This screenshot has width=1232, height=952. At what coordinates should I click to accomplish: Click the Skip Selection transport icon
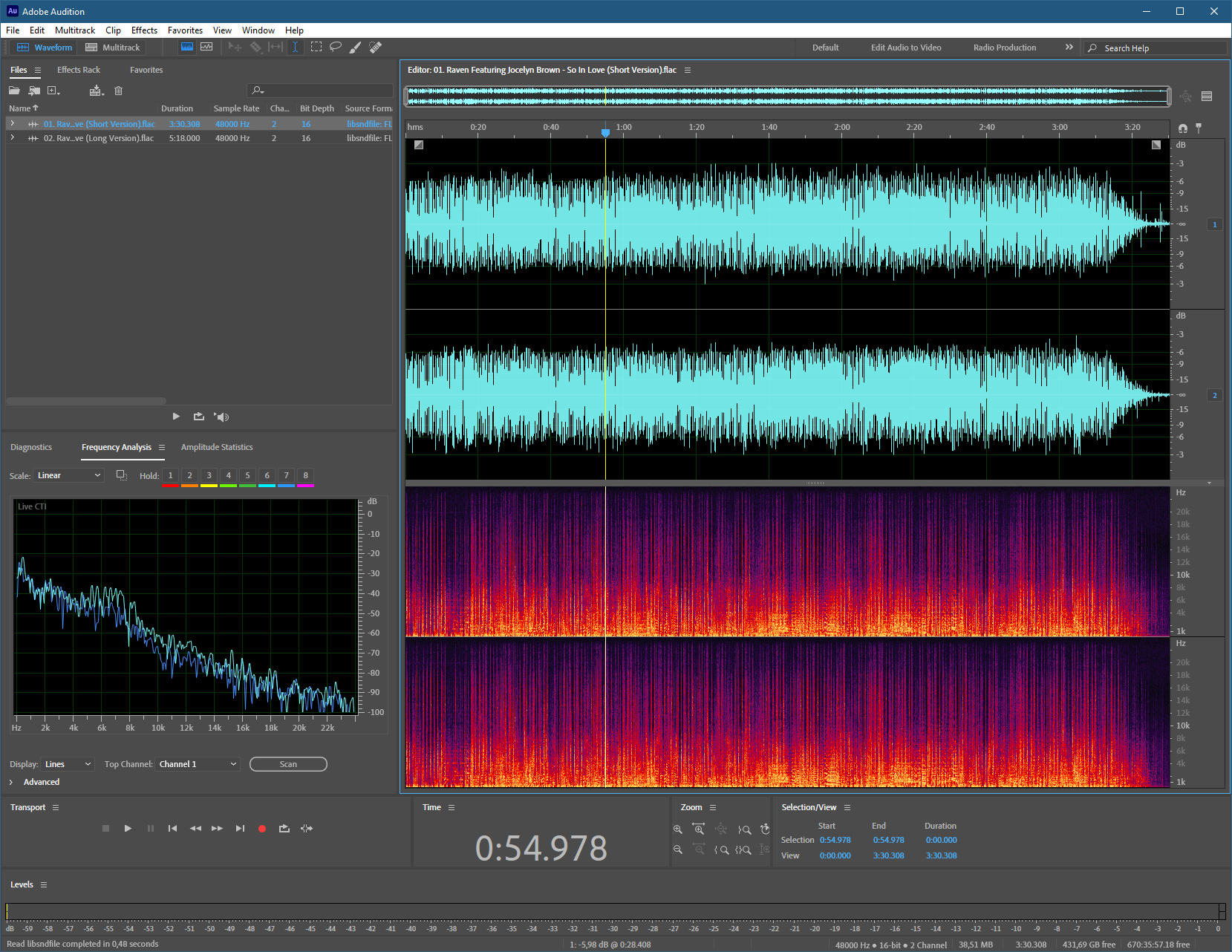pyautogui.click(x=307, y=828)
